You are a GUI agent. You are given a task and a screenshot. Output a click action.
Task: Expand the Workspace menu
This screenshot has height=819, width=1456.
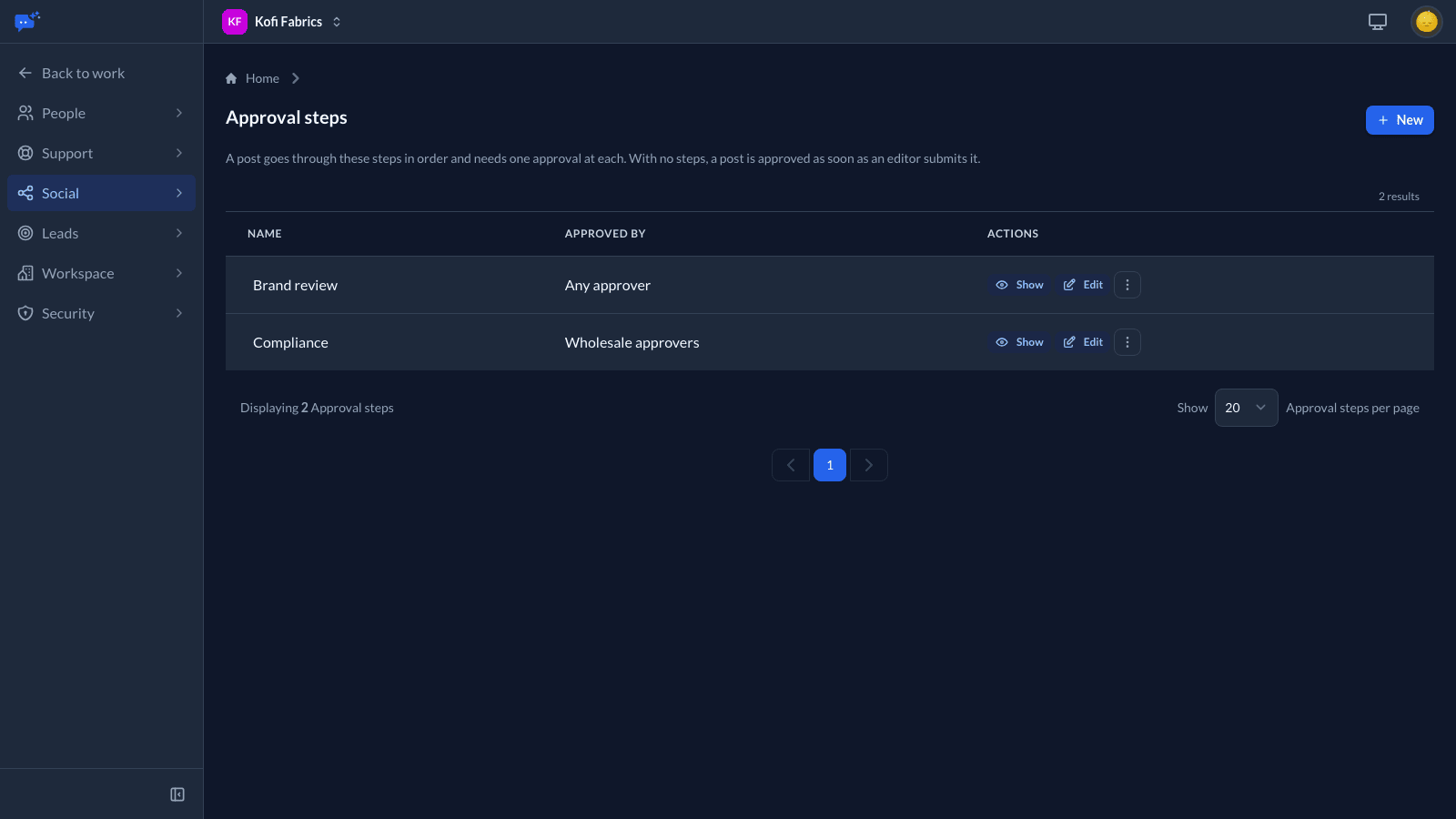(x=101, y=273)
